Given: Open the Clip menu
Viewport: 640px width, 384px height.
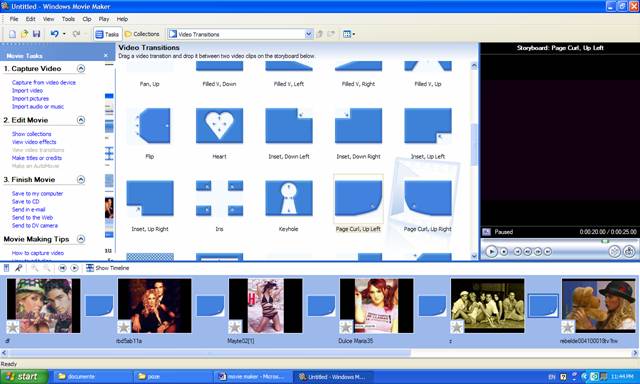Looking at the screenshot, I should tap(87, 19).
